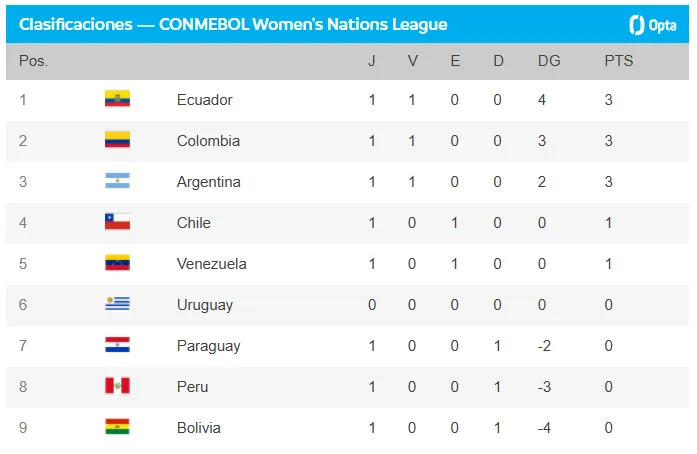
Task: Select the Bolivia team name
Action: tap(198, 428)
